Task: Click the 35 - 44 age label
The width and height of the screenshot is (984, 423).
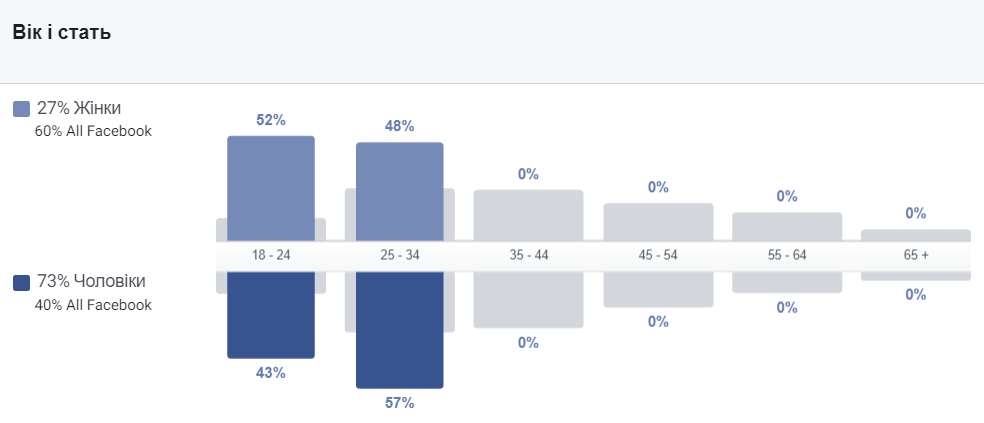Action: tap(529, 256)
